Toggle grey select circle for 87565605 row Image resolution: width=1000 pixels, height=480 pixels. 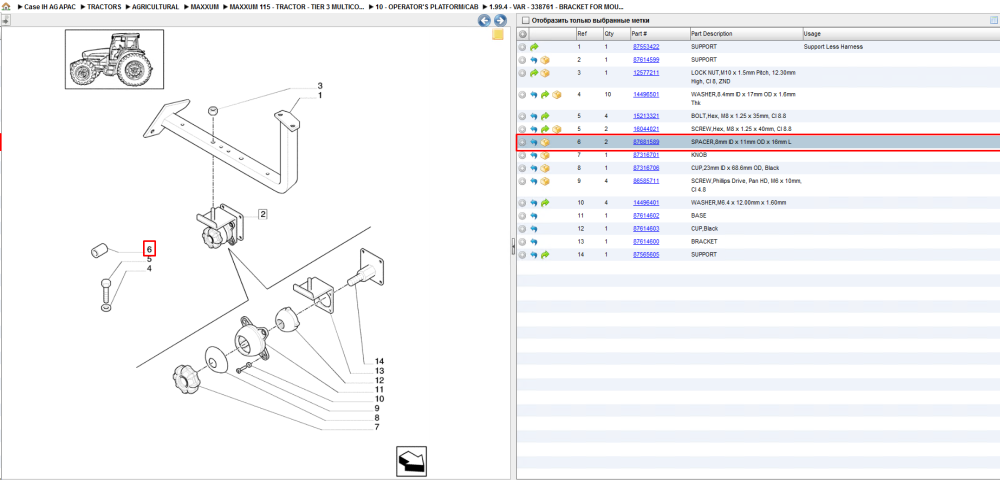tap(522, 254)
